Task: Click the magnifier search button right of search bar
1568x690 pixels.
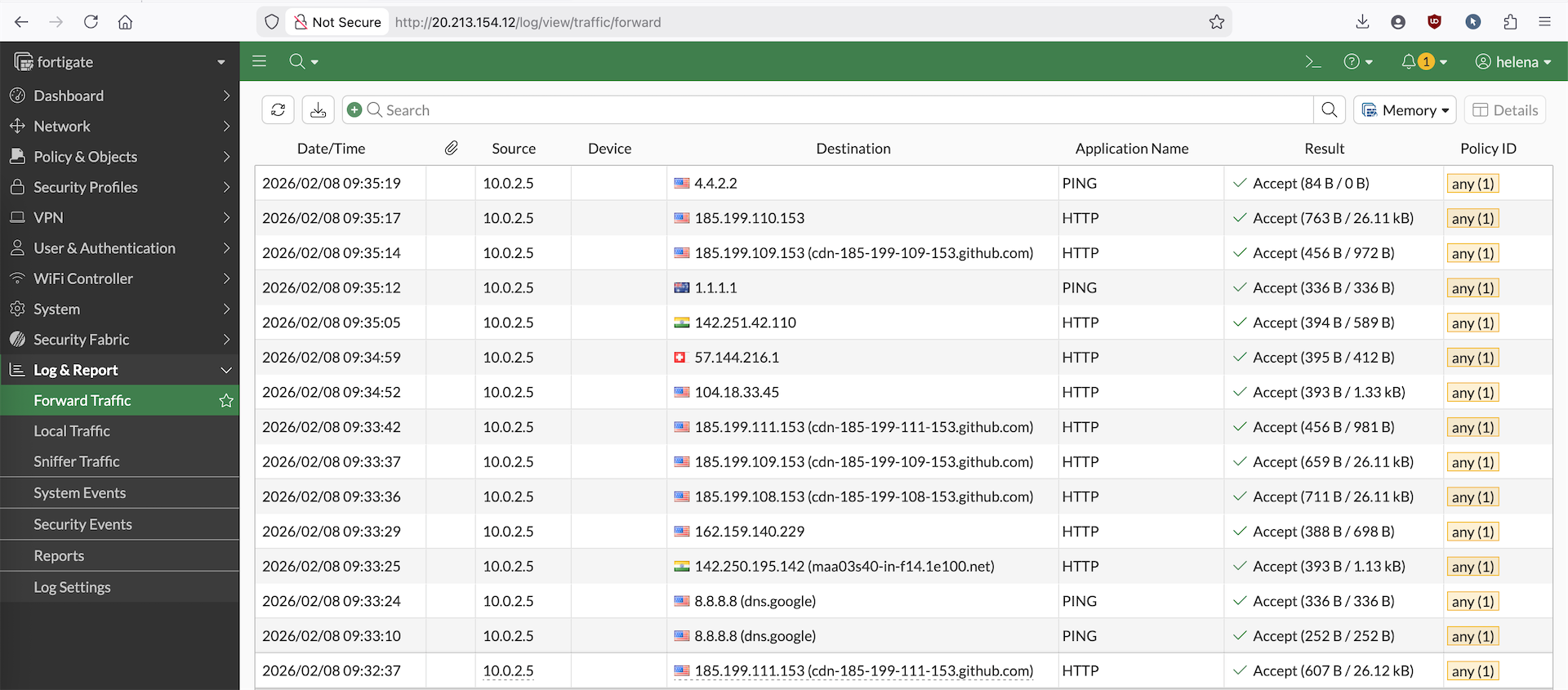Action: [1330, 110]
